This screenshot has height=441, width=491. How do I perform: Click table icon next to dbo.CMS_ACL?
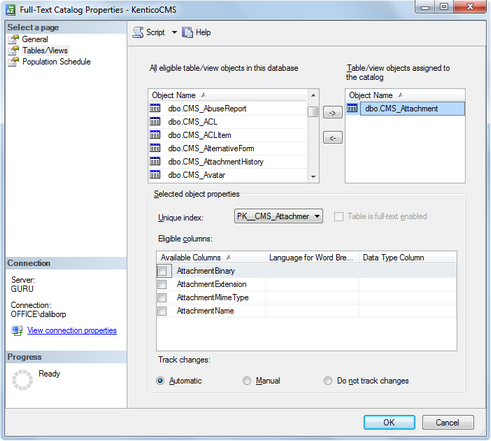tap(155, 122)
